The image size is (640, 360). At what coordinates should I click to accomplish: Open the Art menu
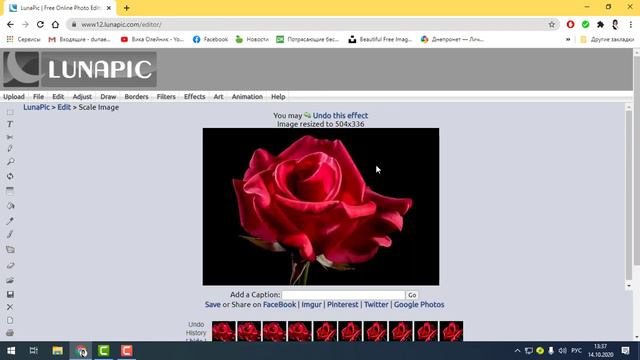pyautogui.click(x=218, y=97)
